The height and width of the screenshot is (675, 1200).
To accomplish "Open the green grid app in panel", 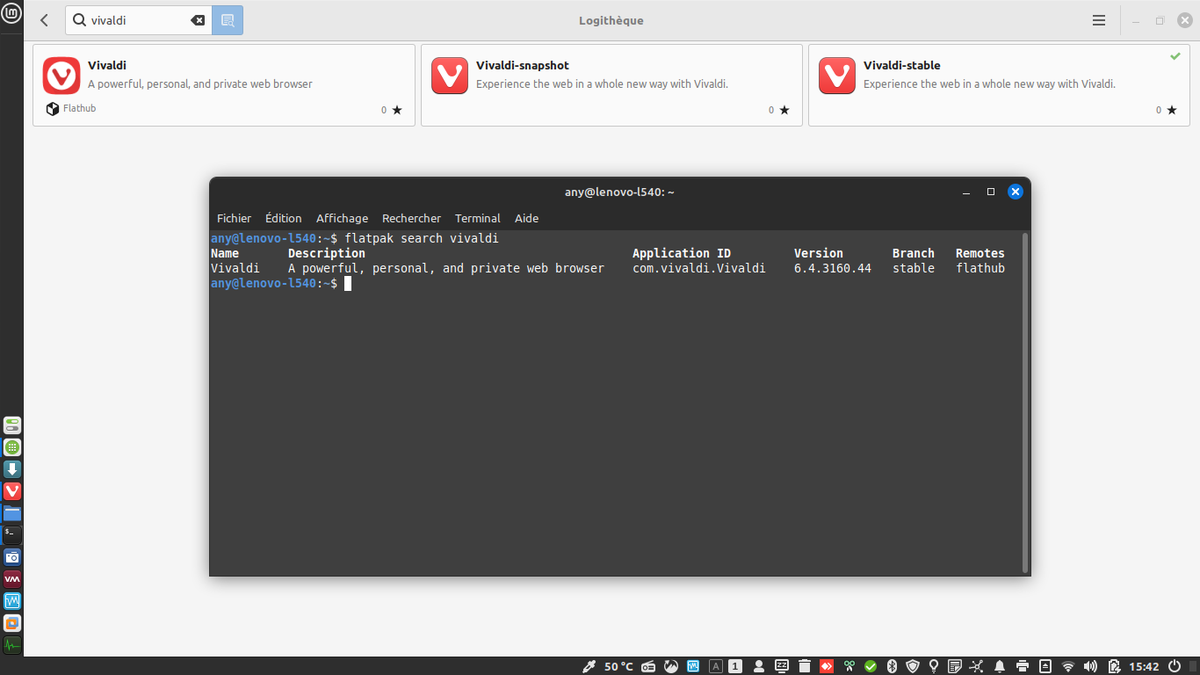I will [x=12, y=448].
